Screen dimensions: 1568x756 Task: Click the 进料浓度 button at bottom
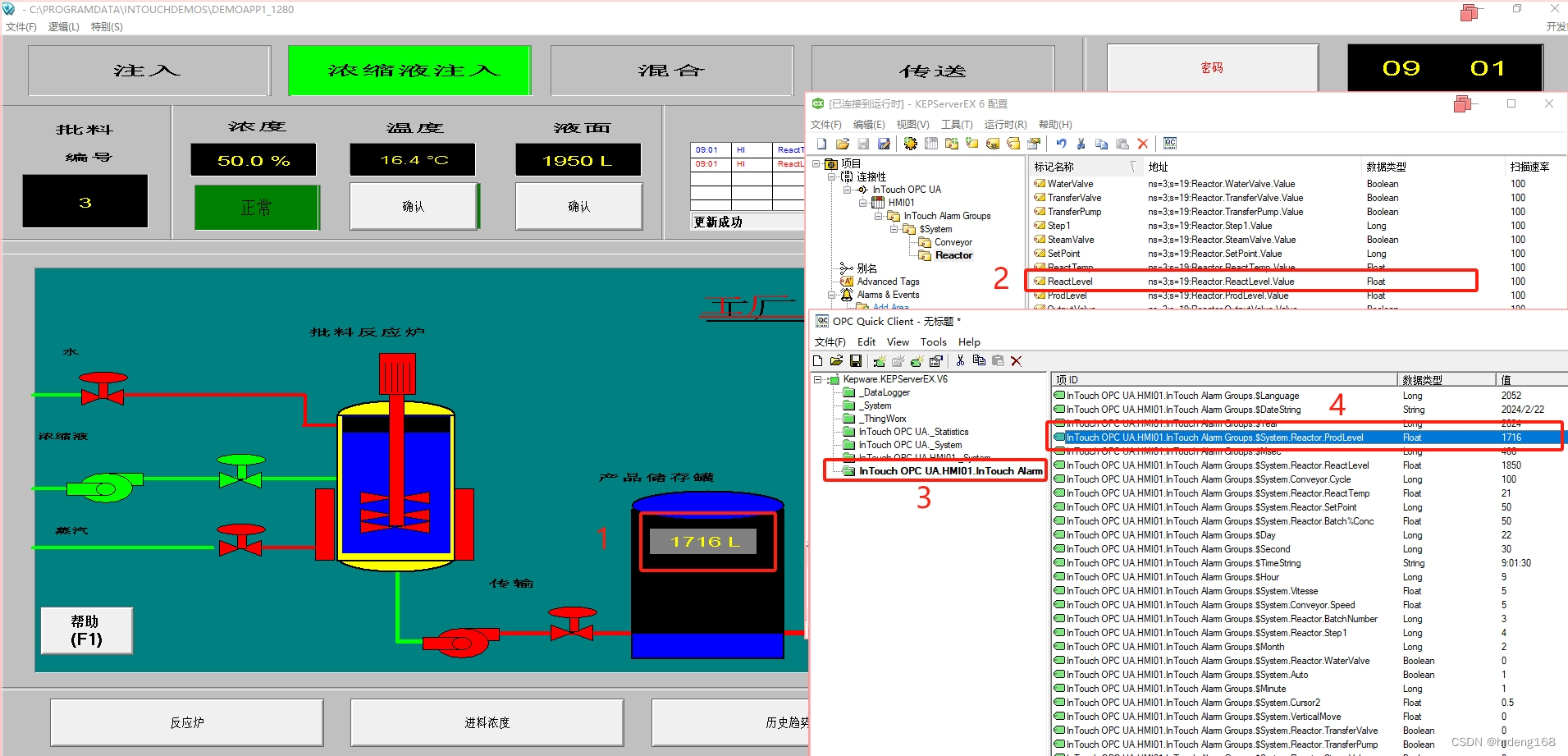tap(487, 722)
